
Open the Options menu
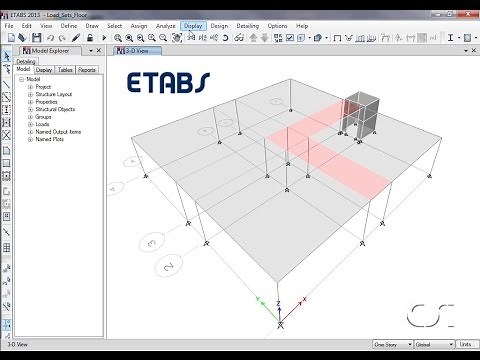(x=277, y=26)
